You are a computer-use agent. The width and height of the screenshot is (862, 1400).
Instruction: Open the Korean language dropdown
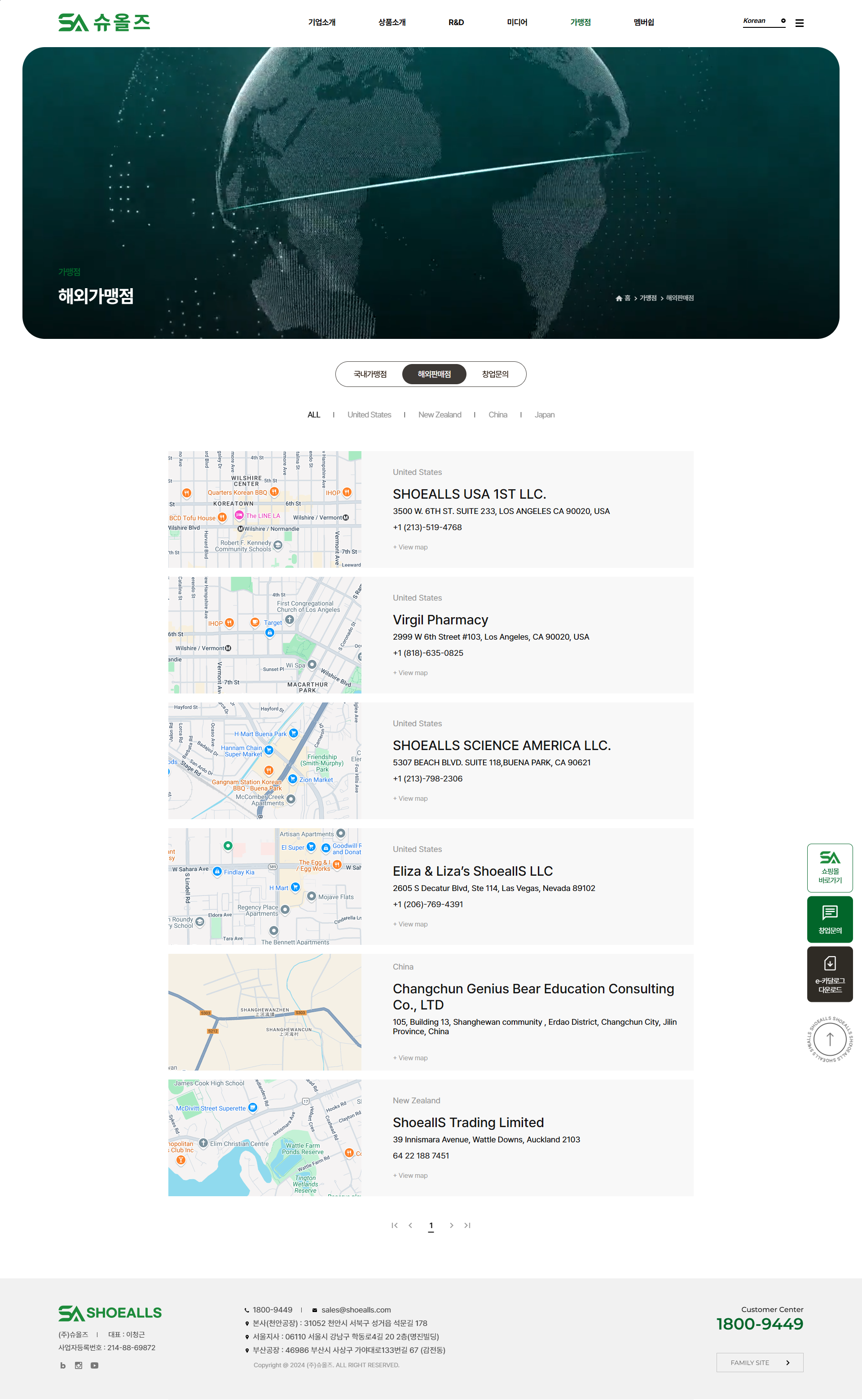[x=764, y=21]
